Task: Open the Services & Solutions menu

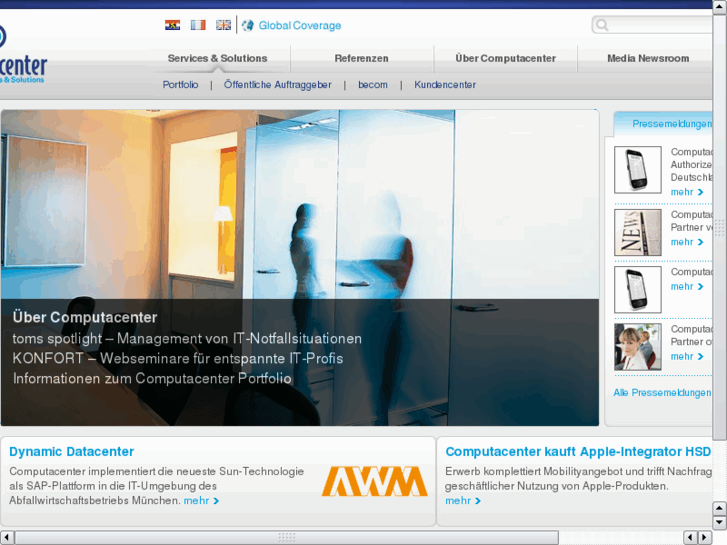Action: (217, 58)
